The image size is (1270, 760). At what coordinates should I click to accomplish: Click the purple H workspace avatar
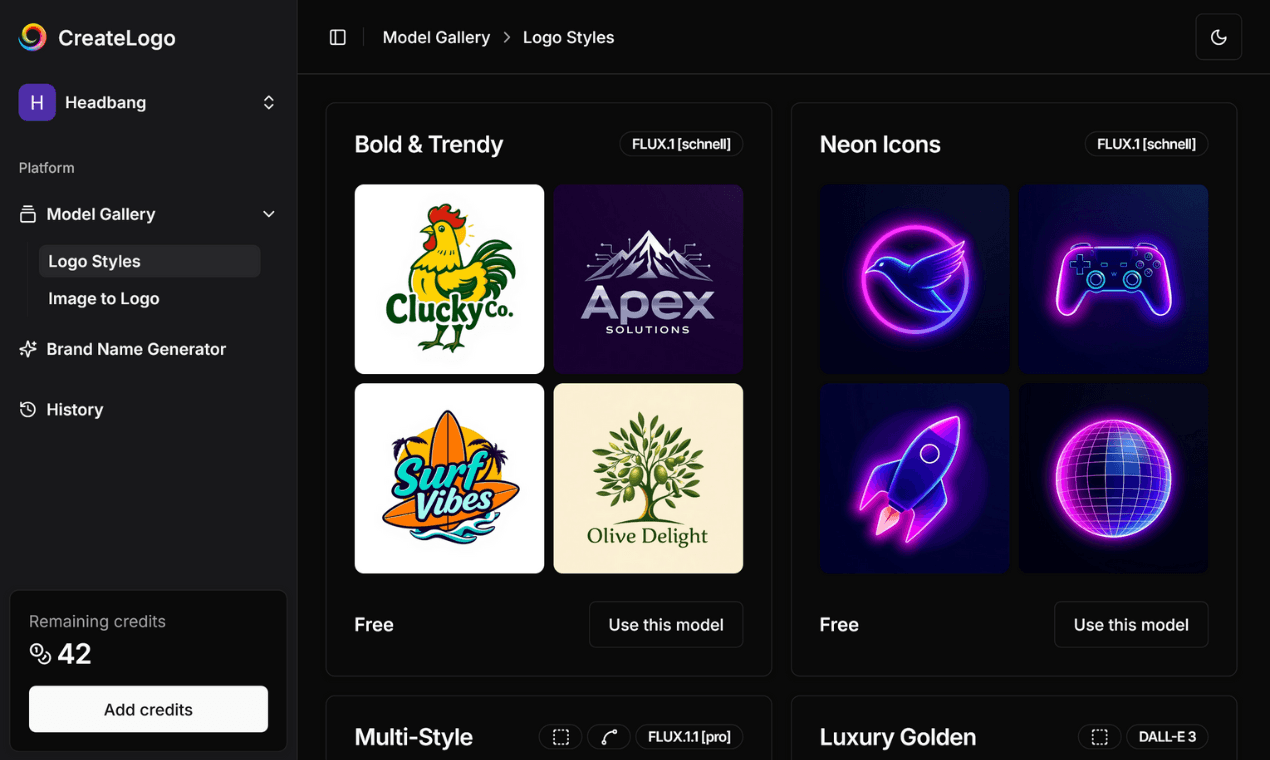click(37, 102)
